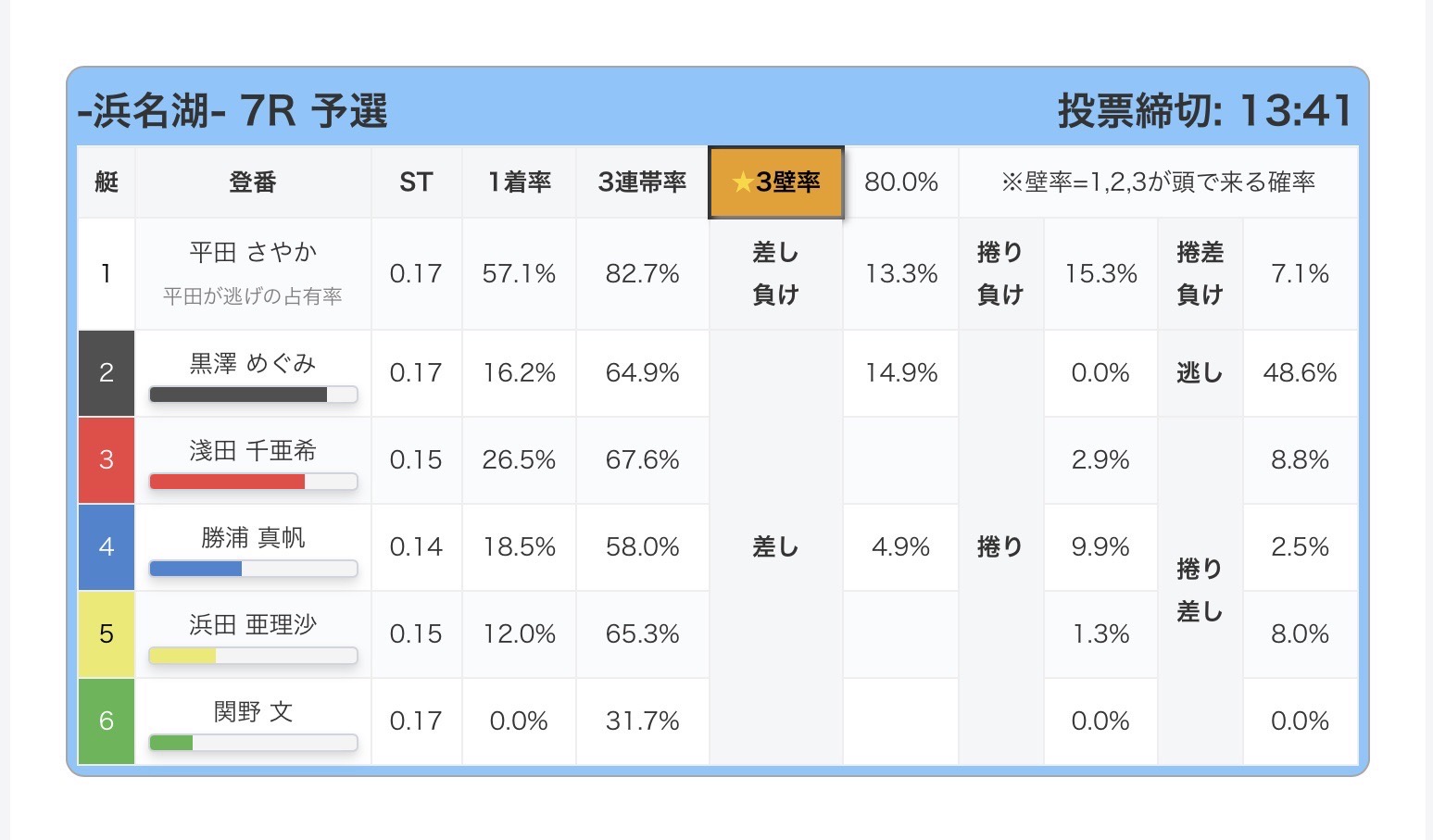Image resolution: width=1433 pixels, height=840 pixels.
Task: Select the yellow boat 5 number cell
Action: 107,634
